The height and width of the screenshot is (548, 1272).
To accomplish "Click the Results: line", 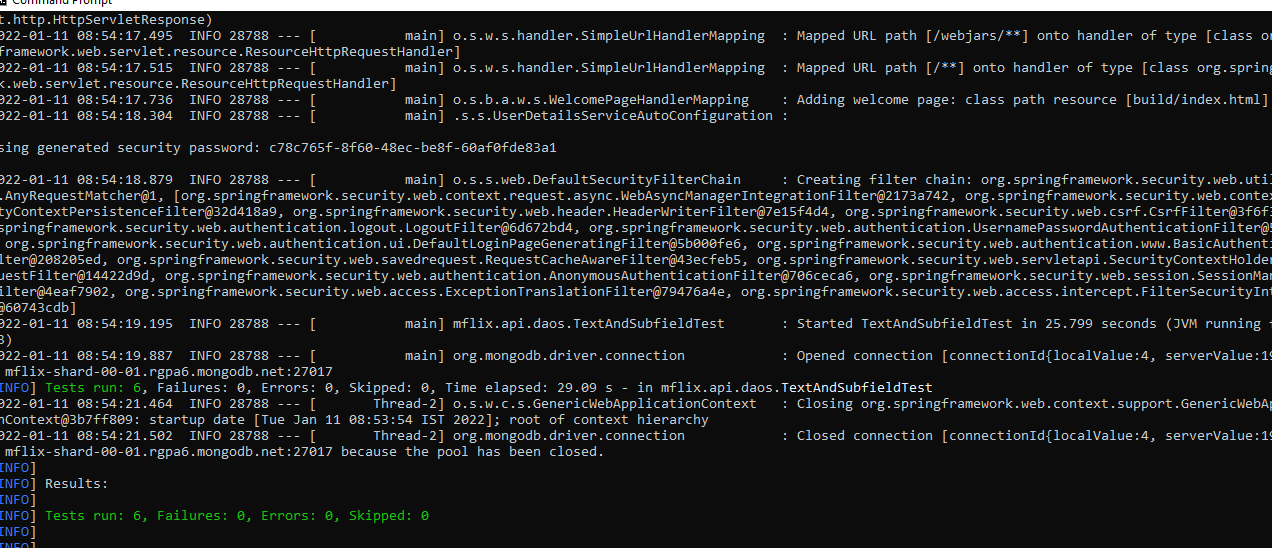I will tap(76, 484).
